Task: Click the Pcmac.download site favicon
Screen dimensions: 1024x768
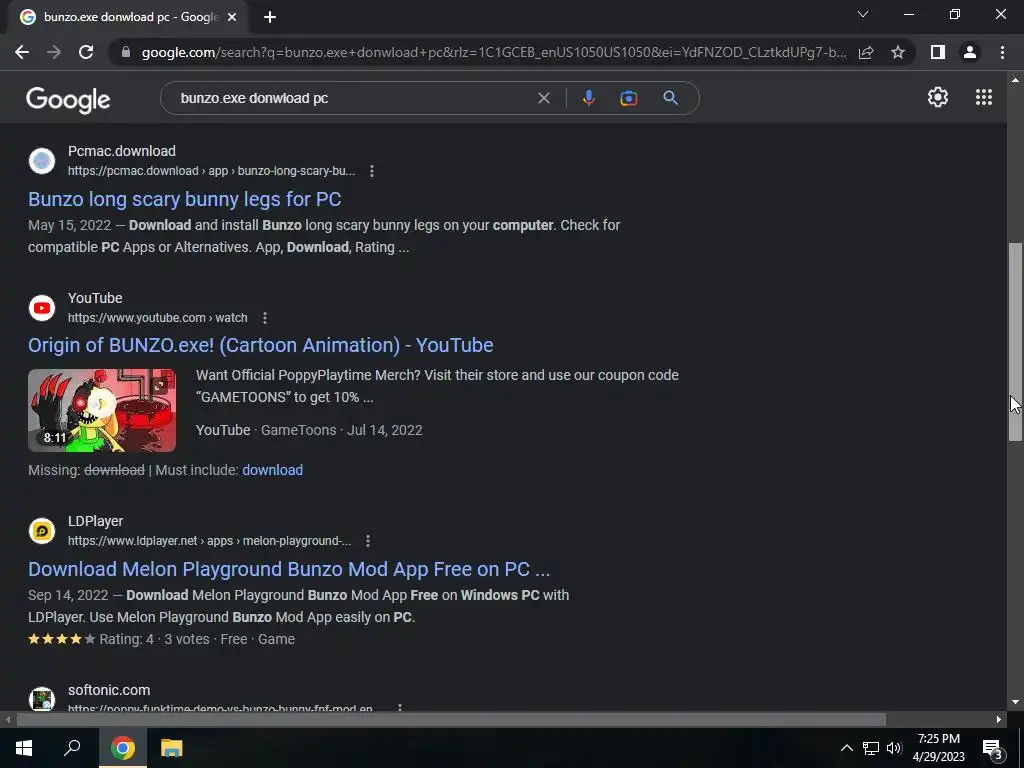Action: [42, 161]
